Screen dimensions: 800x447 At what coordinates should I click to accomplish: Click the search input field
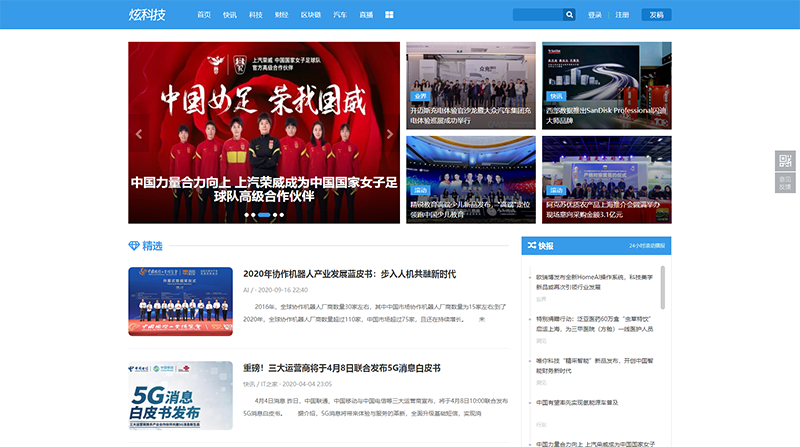click(537, 15)
